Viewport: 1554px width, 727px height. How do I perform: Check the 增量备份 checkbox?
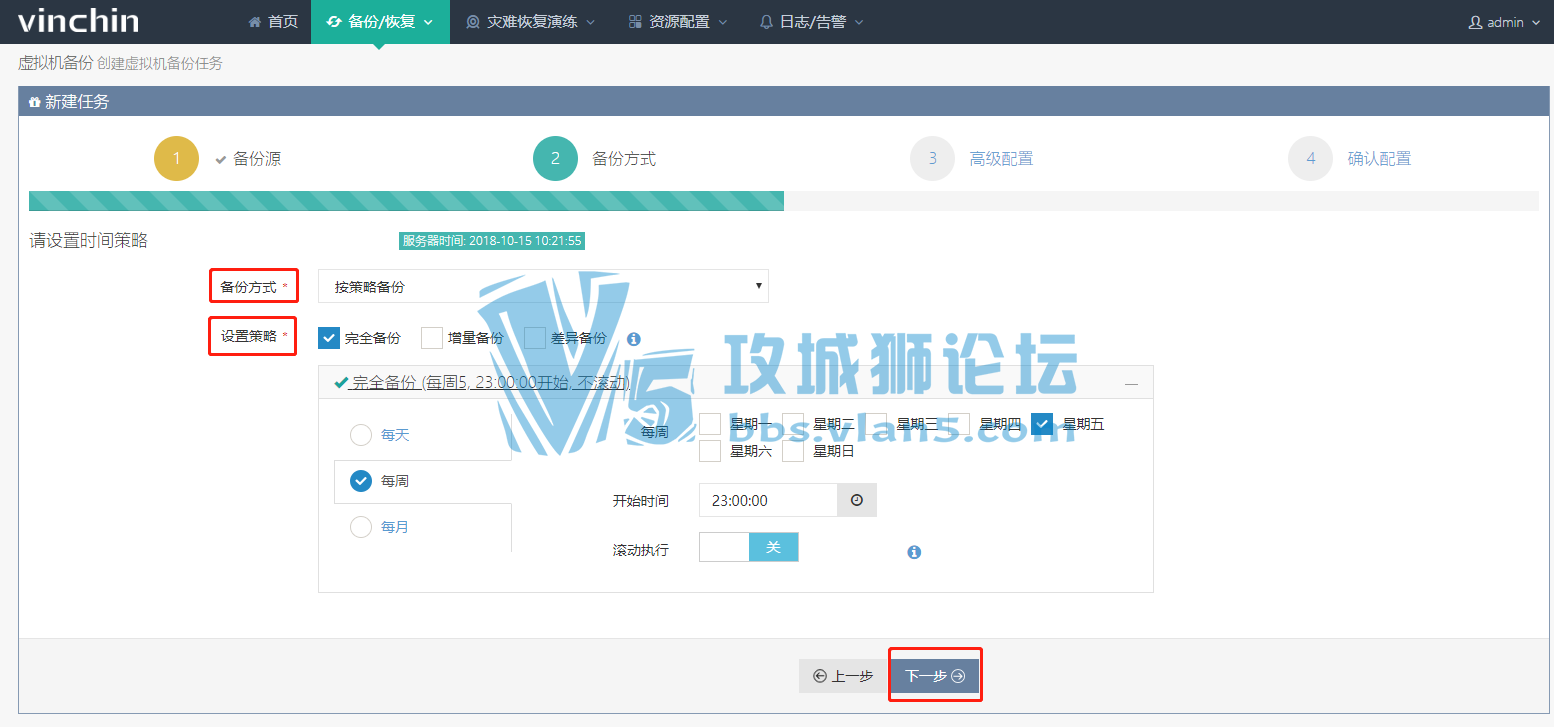pos(432,338)
